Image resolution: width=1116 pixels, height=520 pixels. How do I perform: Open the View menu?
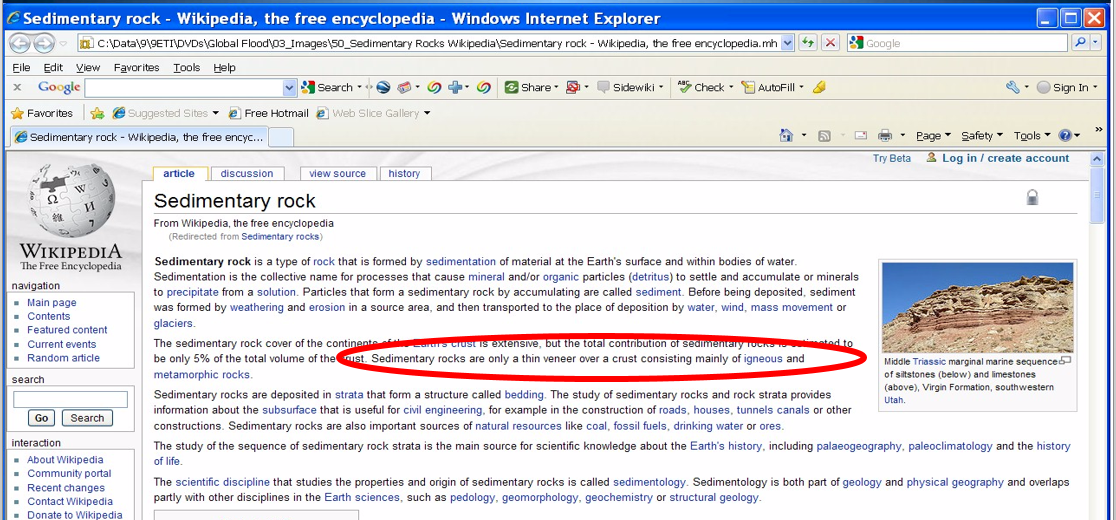click(88, 68)
